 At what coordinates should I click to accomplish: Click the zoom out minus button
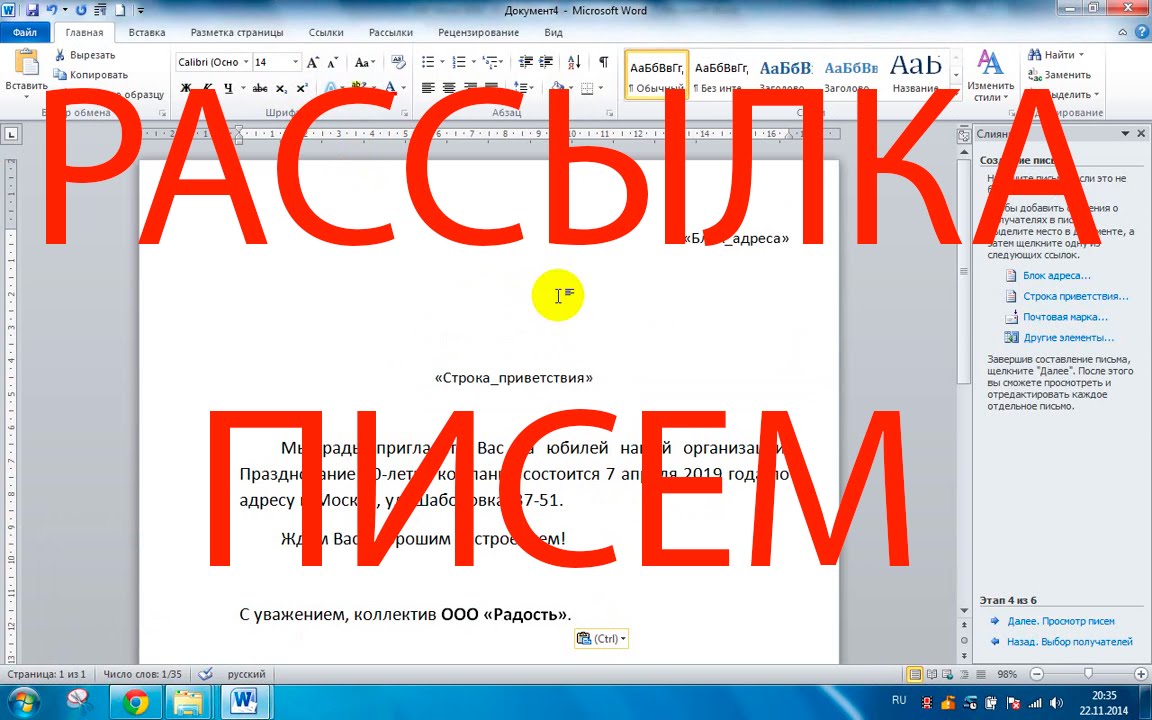[1037, 674]
